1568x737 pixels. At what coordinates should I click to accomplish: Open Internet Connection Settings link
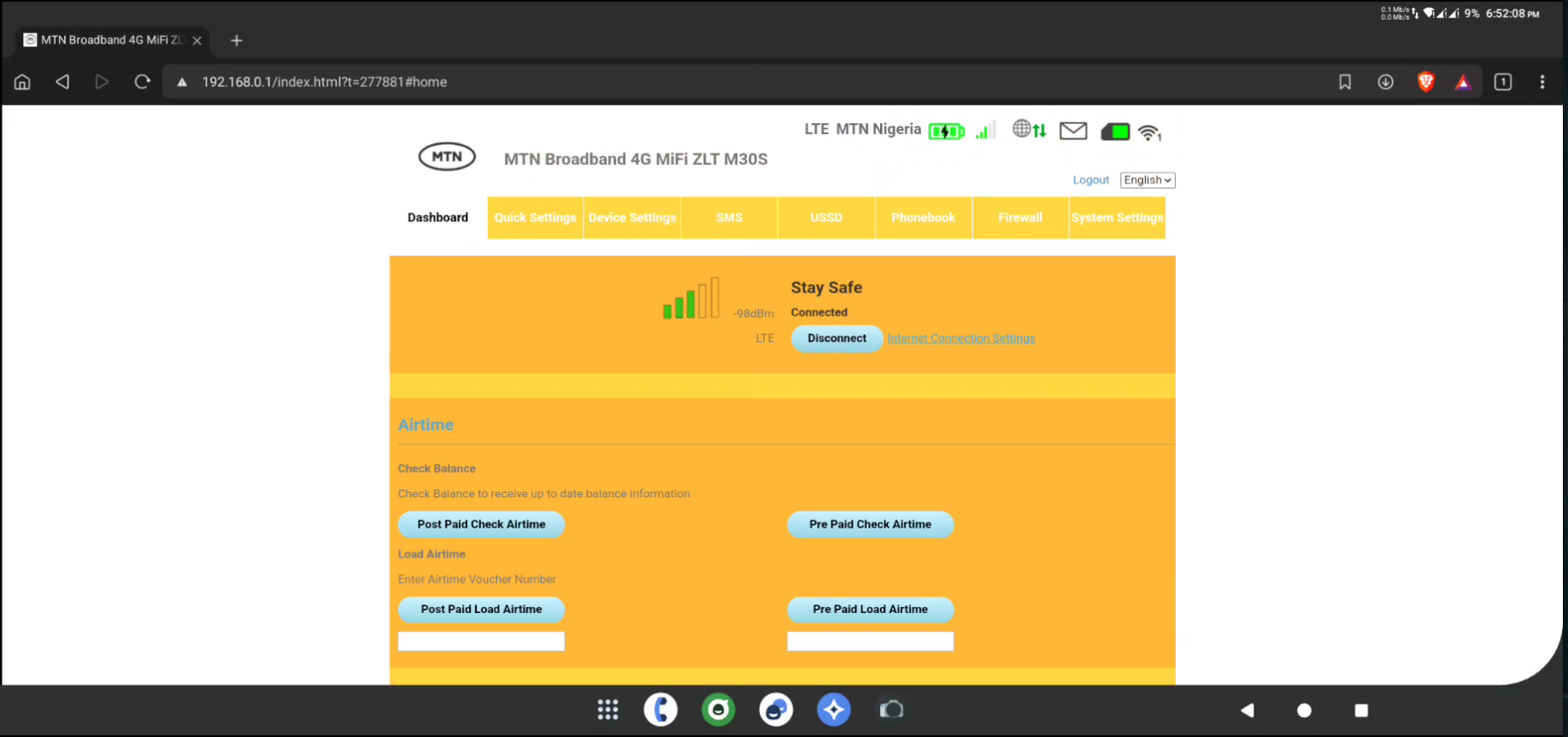coord(961,339)
